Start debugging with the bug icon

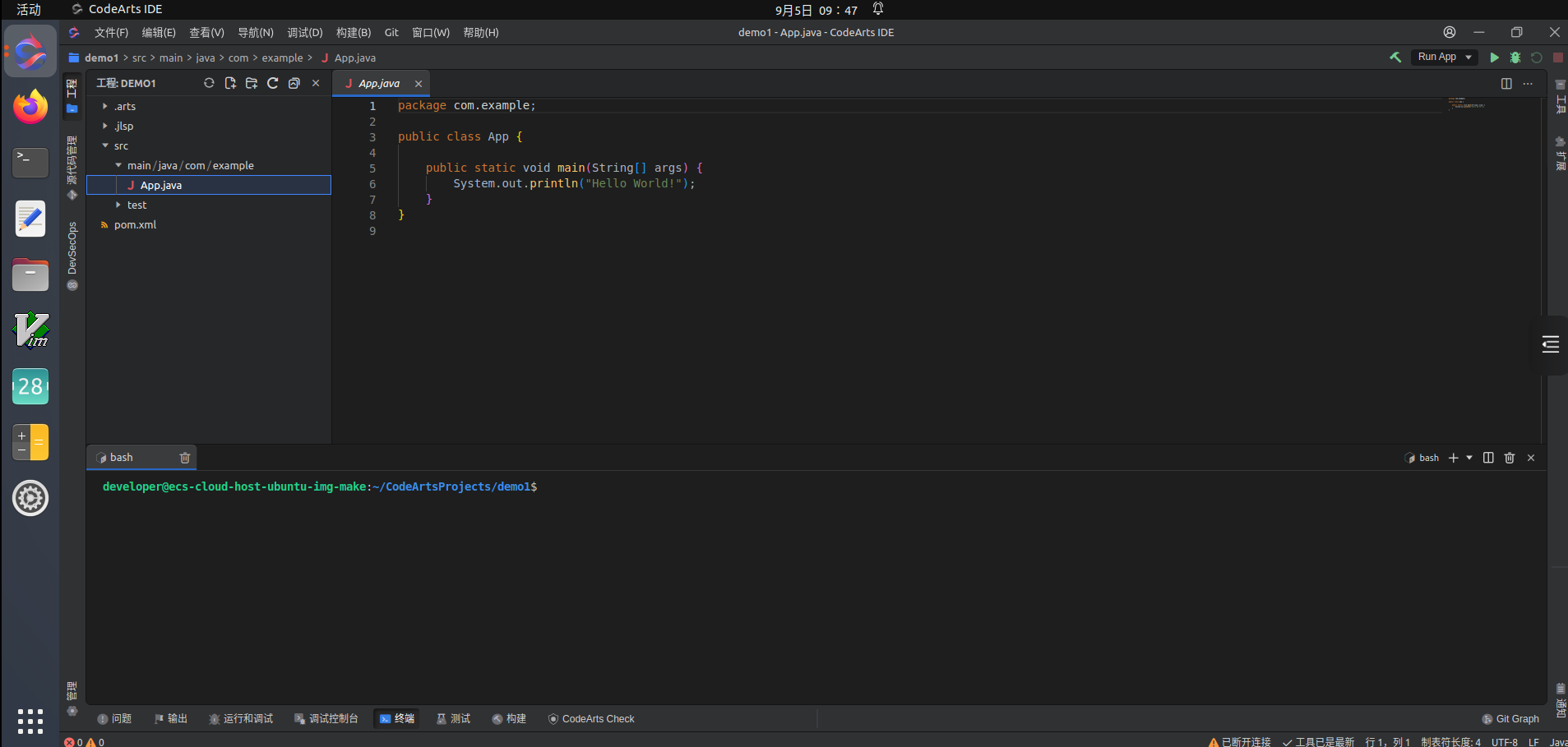[1515, 58]
